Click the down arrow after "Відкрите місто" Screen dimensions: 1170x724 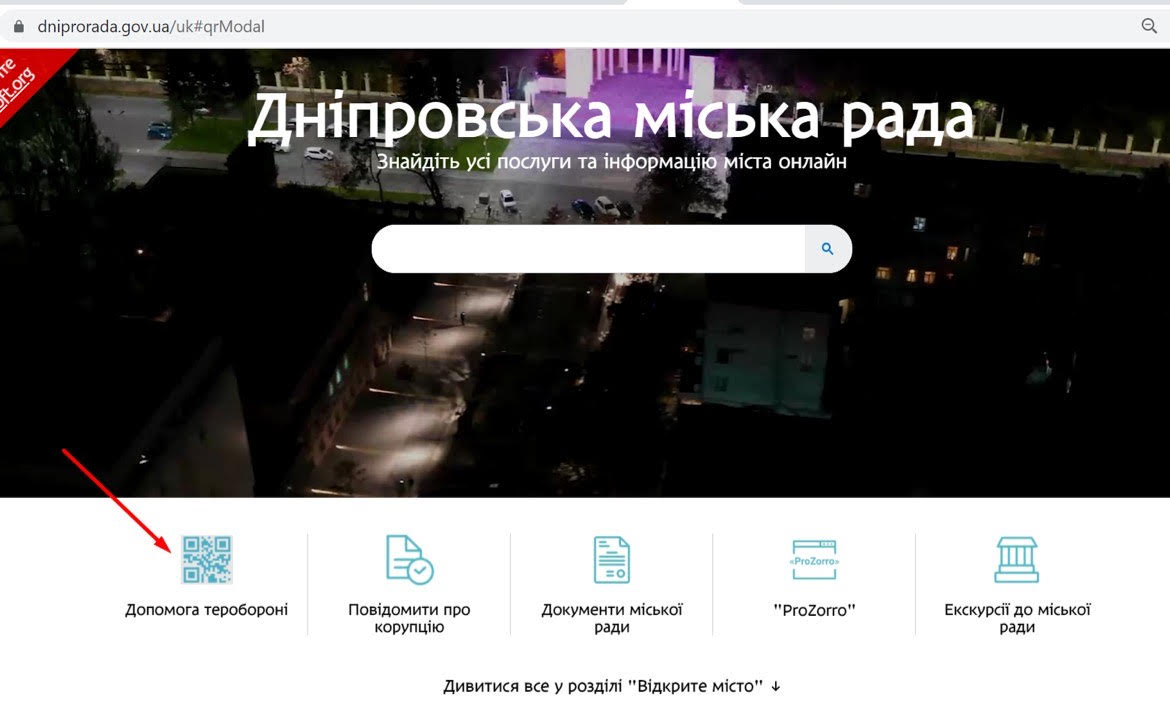pos(775,686)
